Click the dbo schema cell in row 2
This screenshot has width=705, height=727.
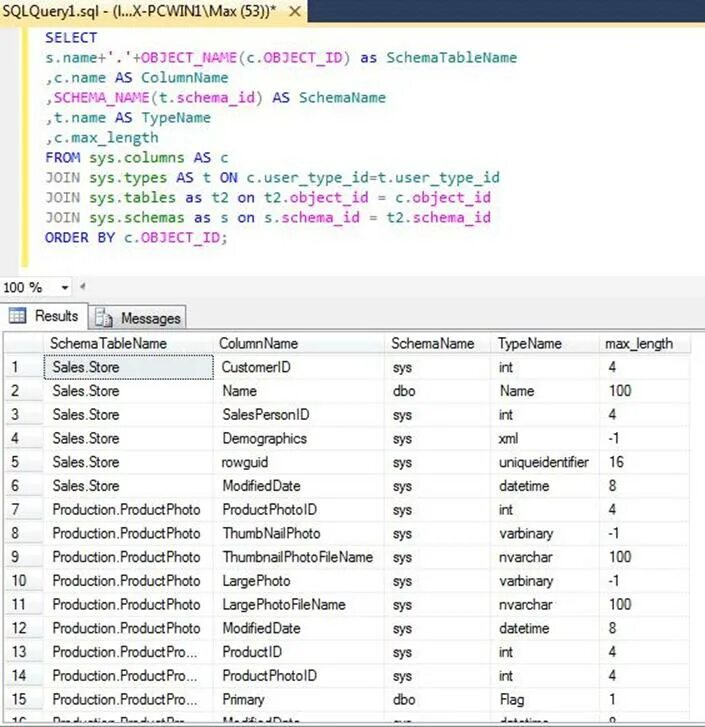437,391
